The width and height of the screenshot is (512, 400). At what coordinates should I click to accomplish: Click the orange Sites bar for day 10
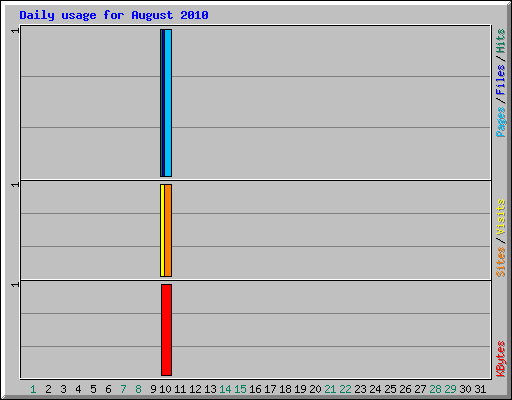(x=168, y=230)
